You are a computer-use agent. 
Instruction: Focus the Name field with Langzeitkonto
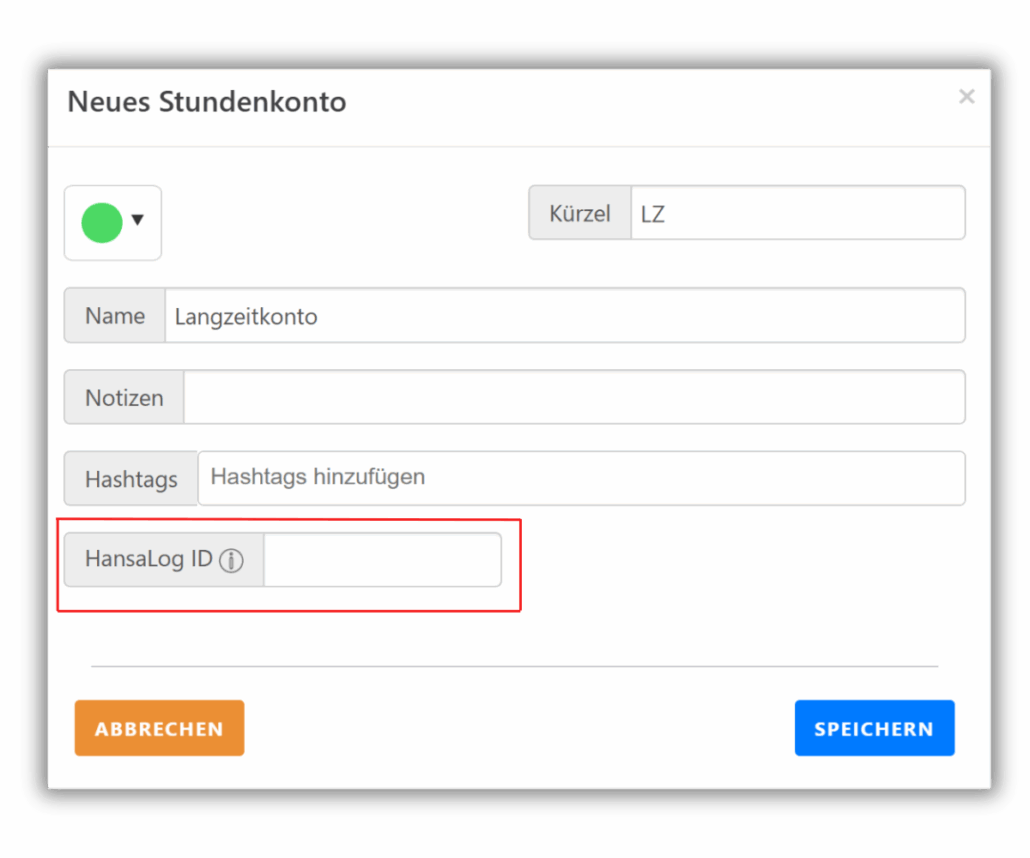tap(564, 316)
